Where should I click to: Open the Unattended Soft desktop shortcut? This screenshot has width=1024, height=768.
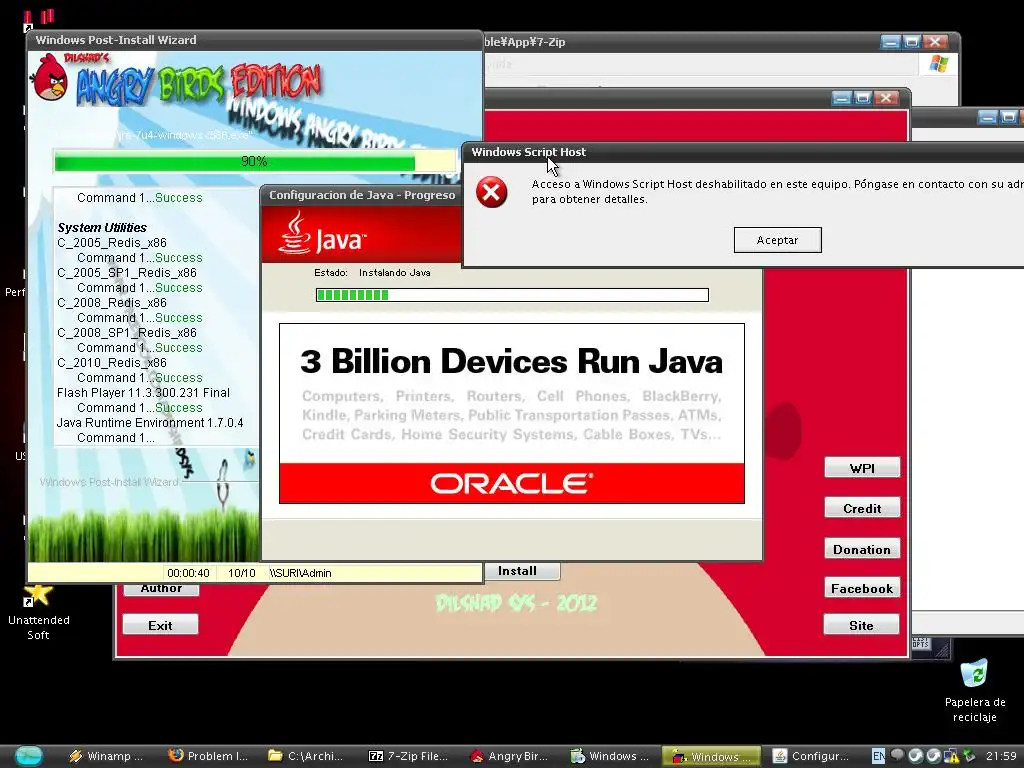pos(39,613)
